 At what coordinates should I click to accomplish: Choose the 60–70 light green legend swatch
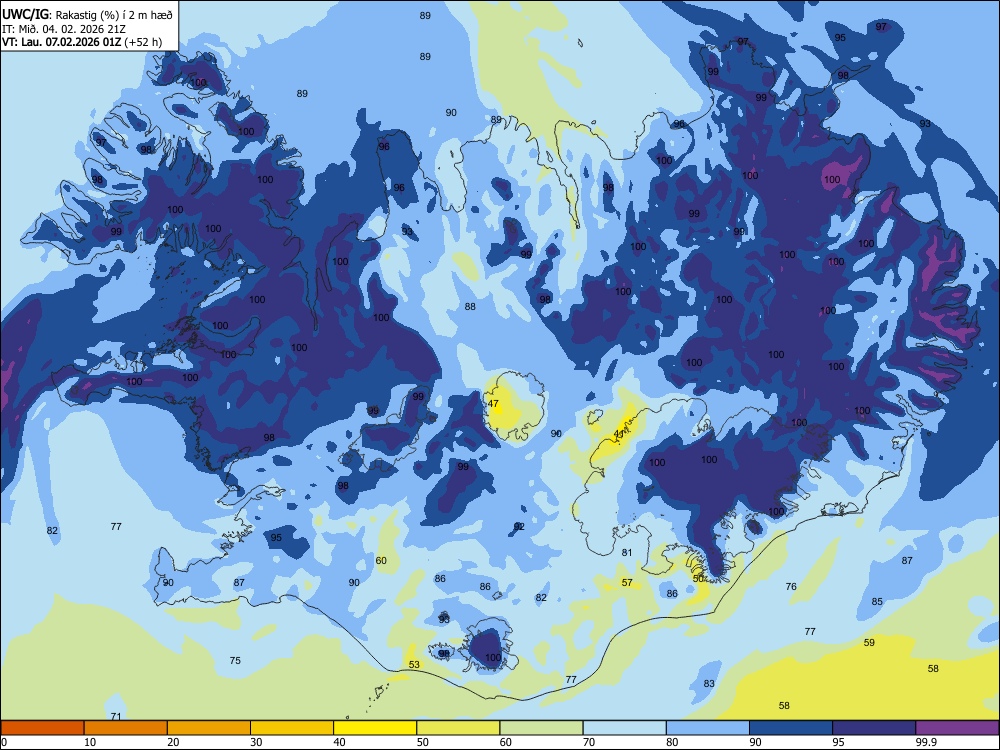pyautogui.click(x=541, y=728)
